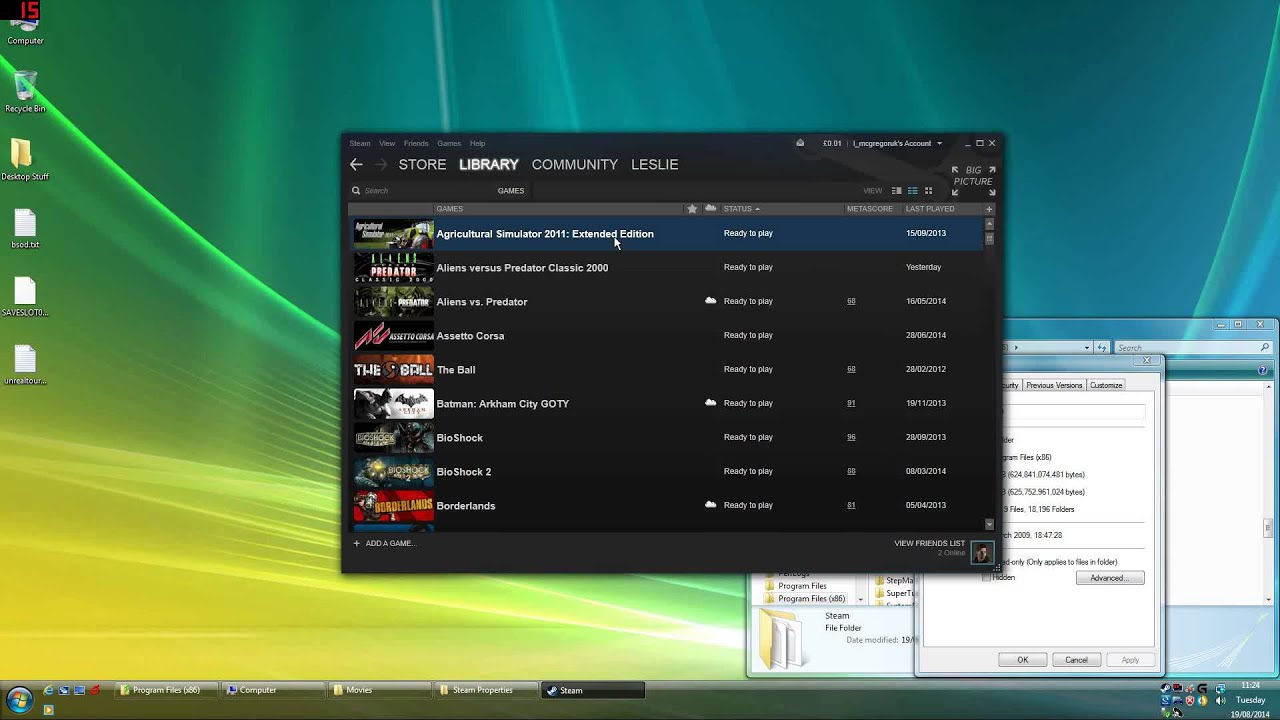The image size is (1280, 720).
Task: Click Cancel in Steam Properties dialog
Action: pyautogui.click(x=1076, y=660)
